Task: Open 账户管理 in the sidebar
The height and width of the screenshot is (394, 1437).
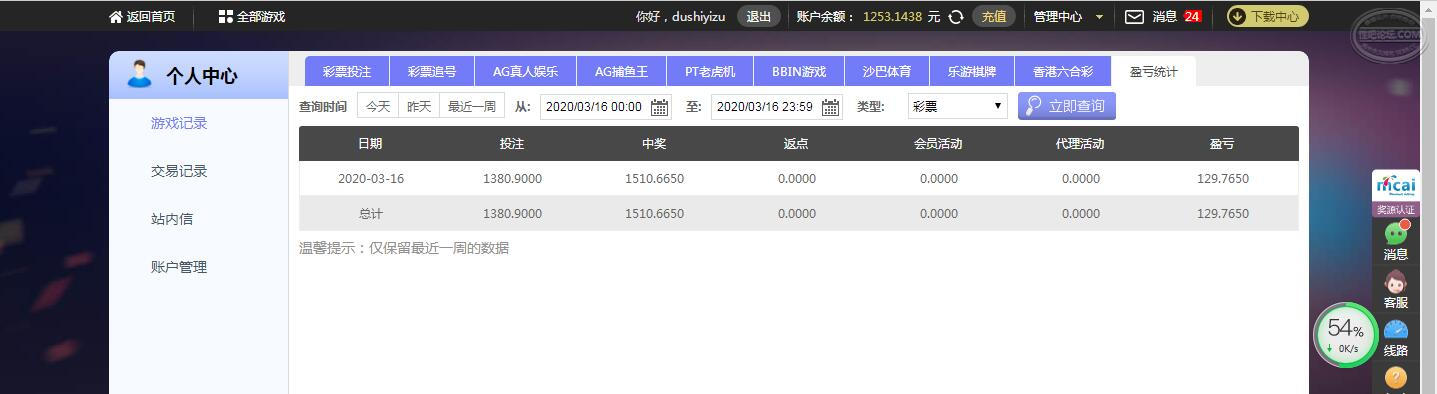Action: [x=179, y=267]
